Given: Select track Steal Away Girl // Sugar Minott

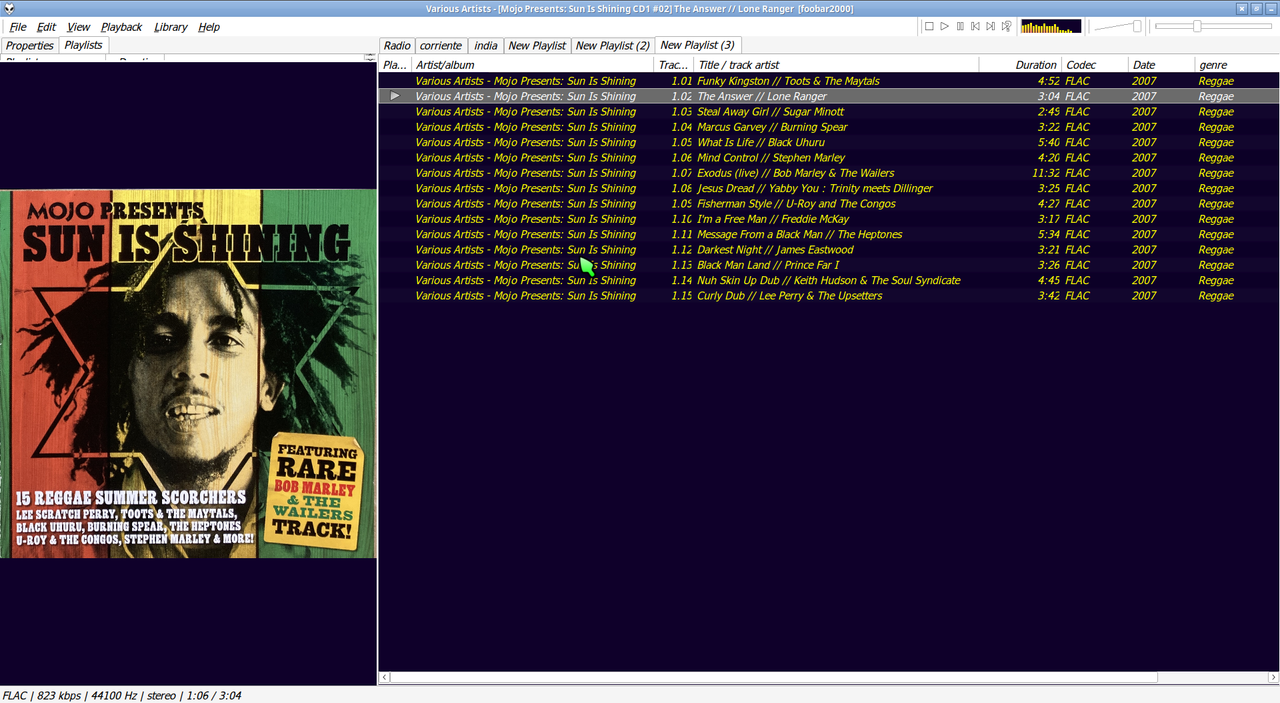Looking at the screenshot, I should pos(828,112).
